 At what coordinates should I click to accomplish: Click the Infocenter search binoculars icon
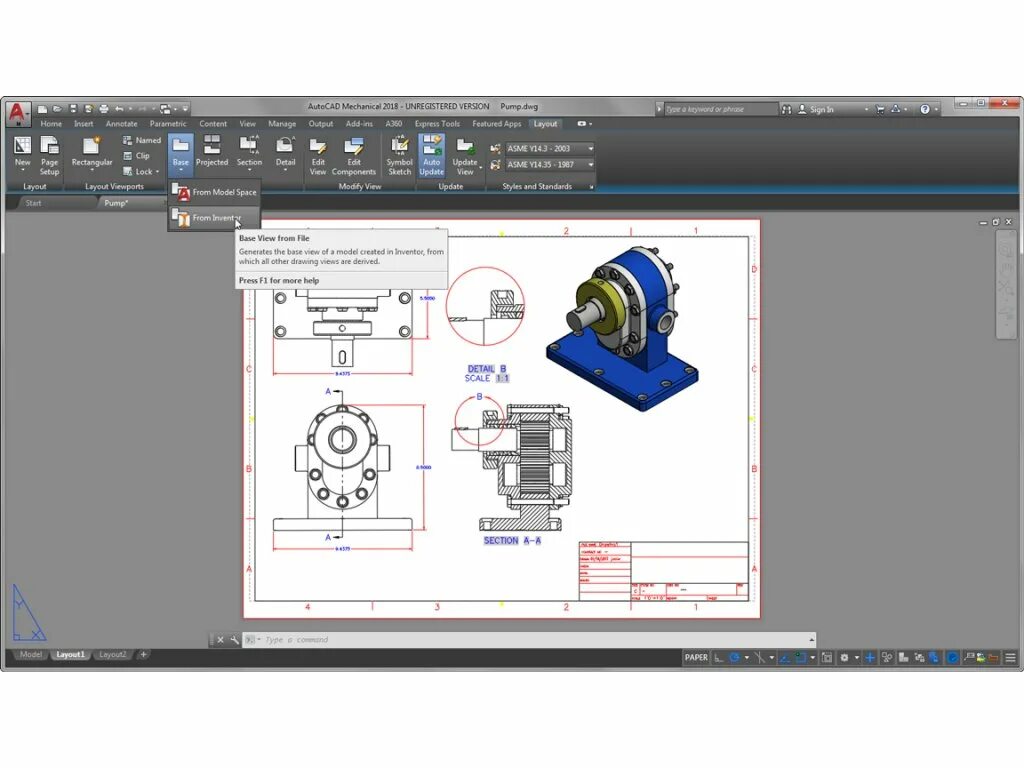tap(787, 110)
